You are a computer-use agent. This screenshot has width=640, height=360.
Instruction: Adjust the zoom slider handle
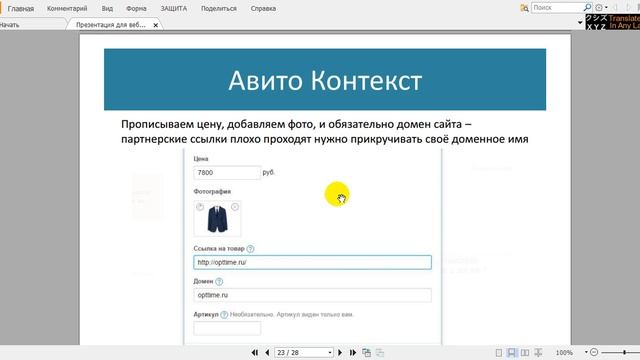pos(624,352)
